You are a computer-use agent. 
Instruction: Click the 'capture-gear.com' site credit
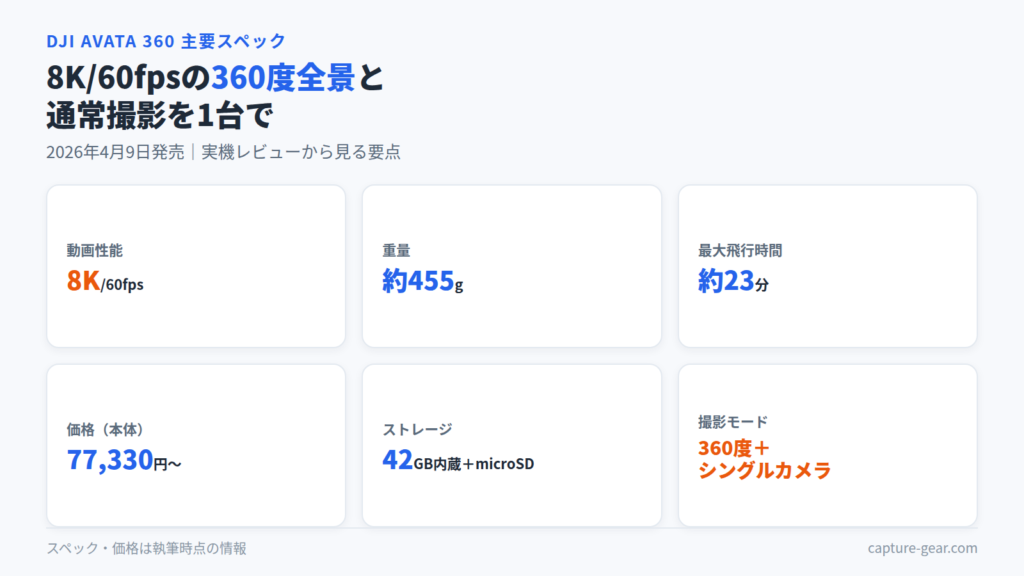pyautogui.click(x=922, y=549)
